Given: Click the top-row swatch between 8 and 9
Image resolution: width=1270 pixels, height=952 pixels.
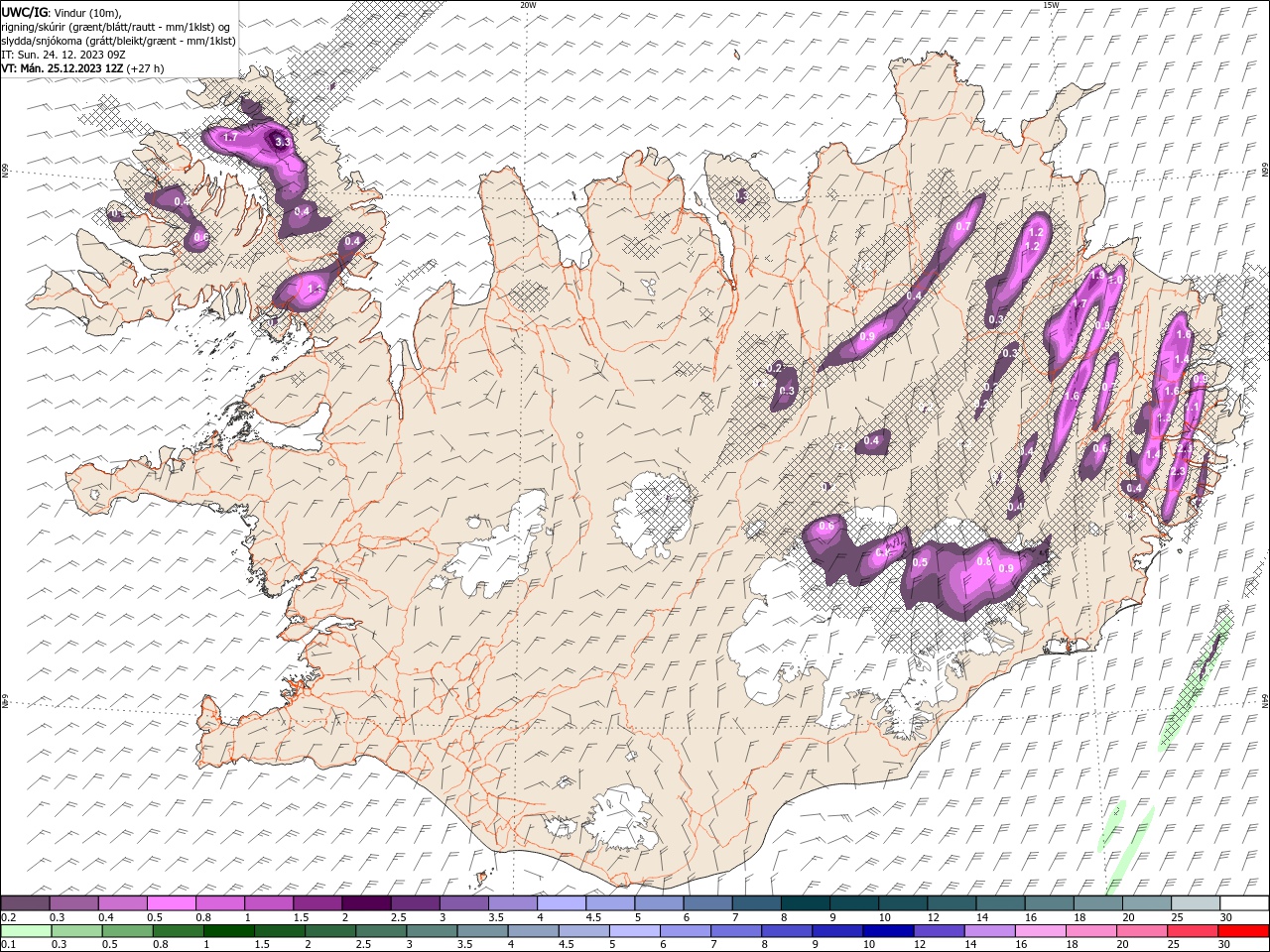Looking at the screenshot, I should 806,903.
